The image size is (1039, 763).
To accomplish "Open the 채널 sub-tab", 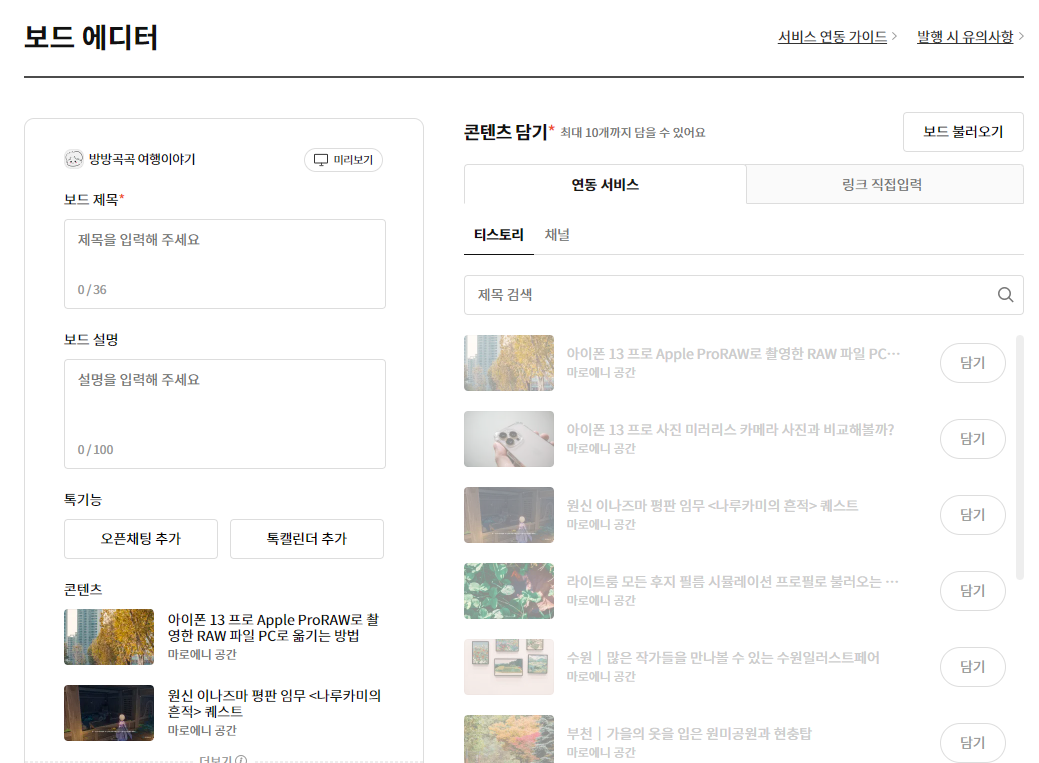I will (557, 236).
